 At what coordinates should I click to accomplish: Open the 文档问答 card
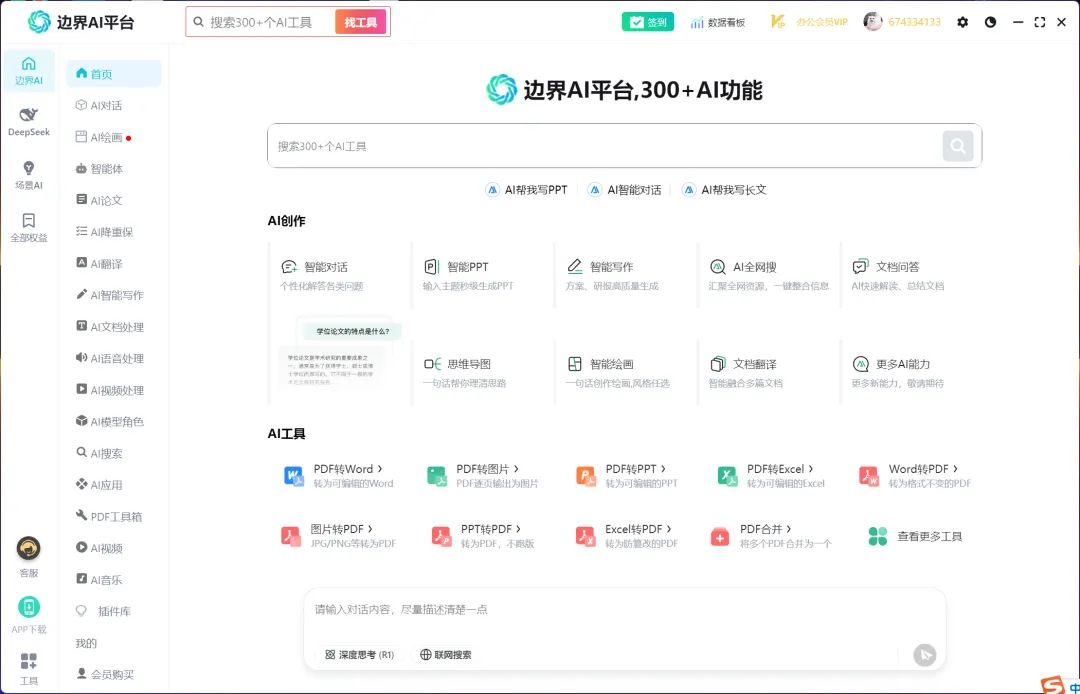(911, 275)
